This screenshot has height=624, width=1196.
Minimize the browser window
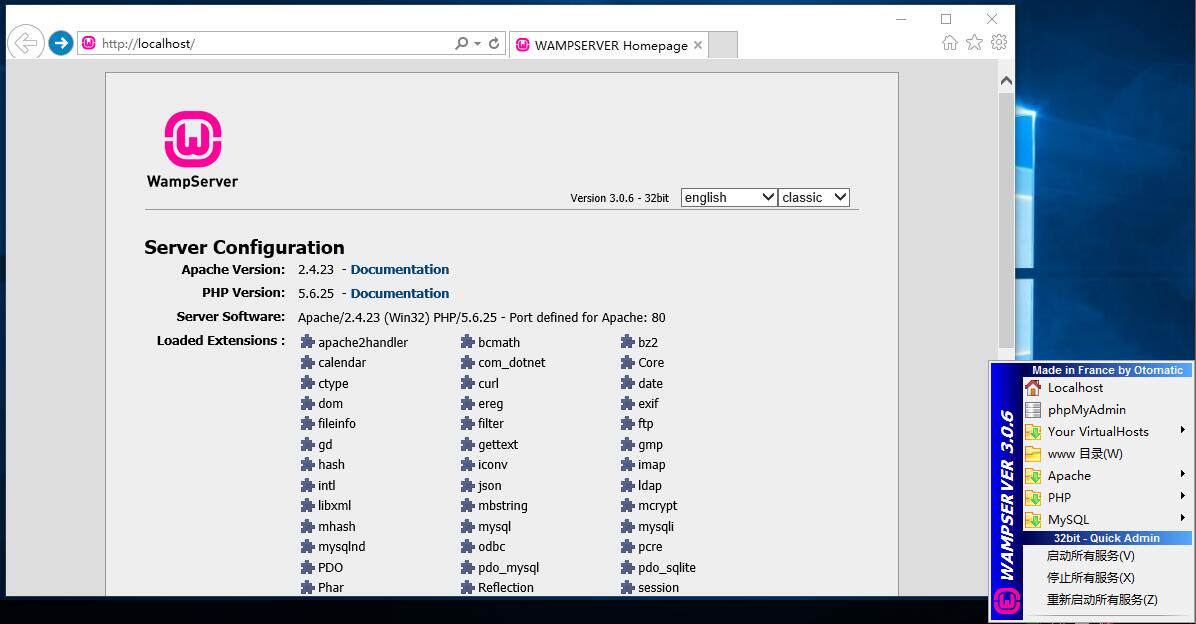click(x=901, y=18)
